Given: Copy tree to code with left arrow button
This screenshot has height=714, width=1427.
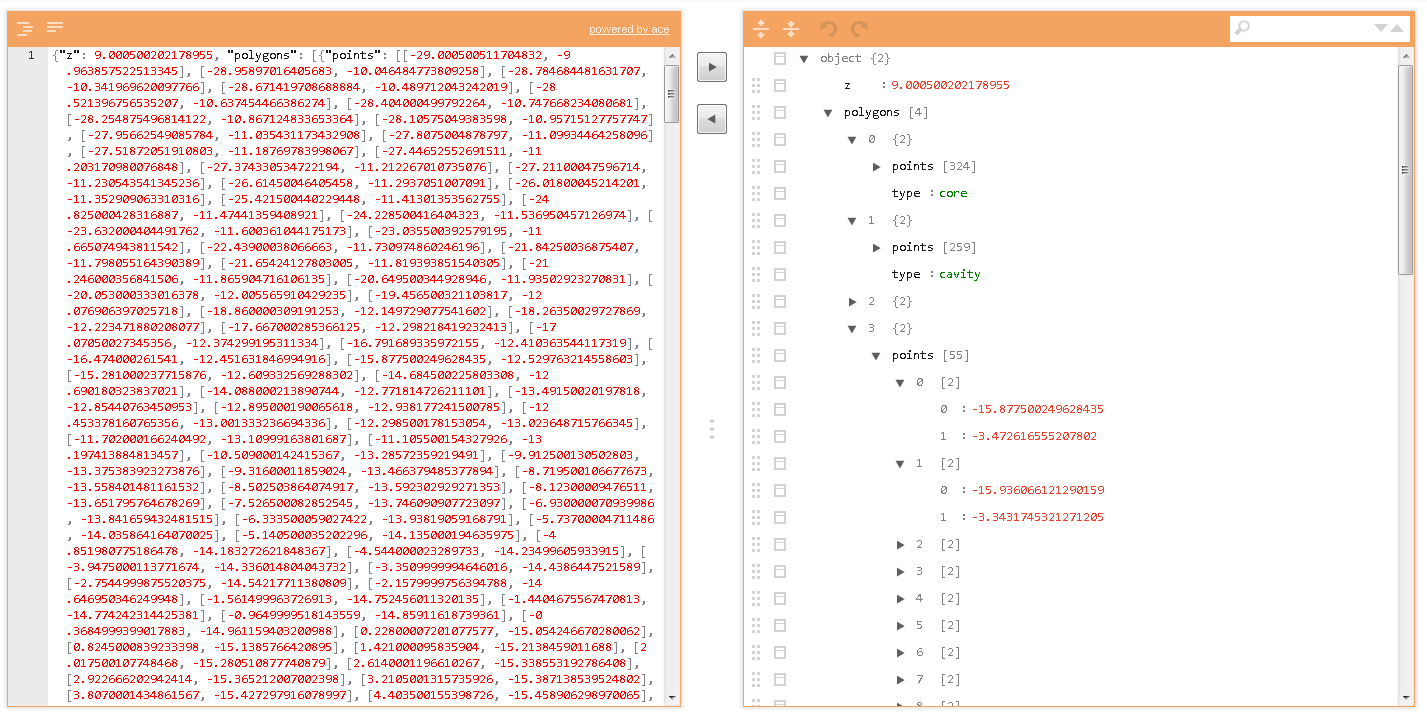Looking at the screenshot, I should point(711,118).
